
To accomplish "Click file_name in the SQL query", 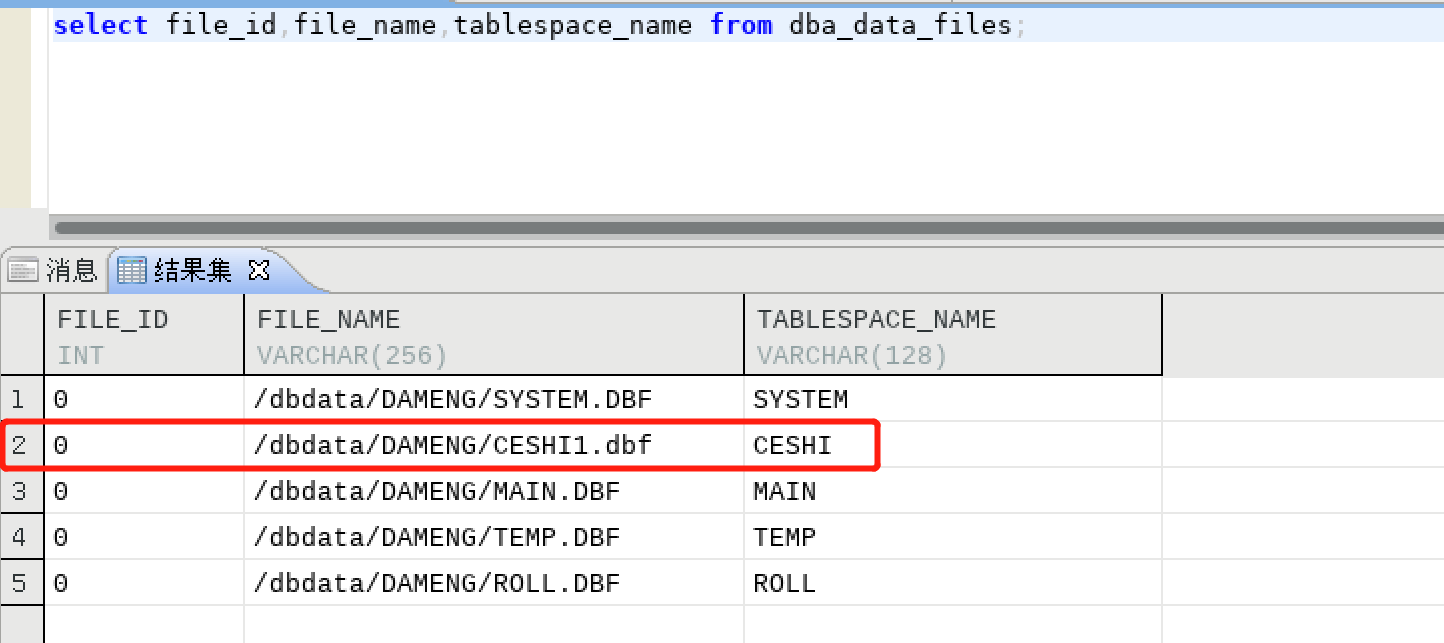I will [365, 25].
